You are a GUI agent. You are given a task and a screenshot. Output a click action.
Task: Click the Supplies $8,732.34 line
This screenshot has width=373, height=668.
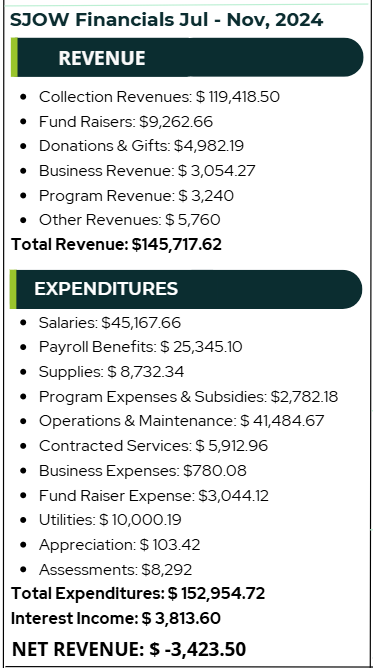(112, 372)
